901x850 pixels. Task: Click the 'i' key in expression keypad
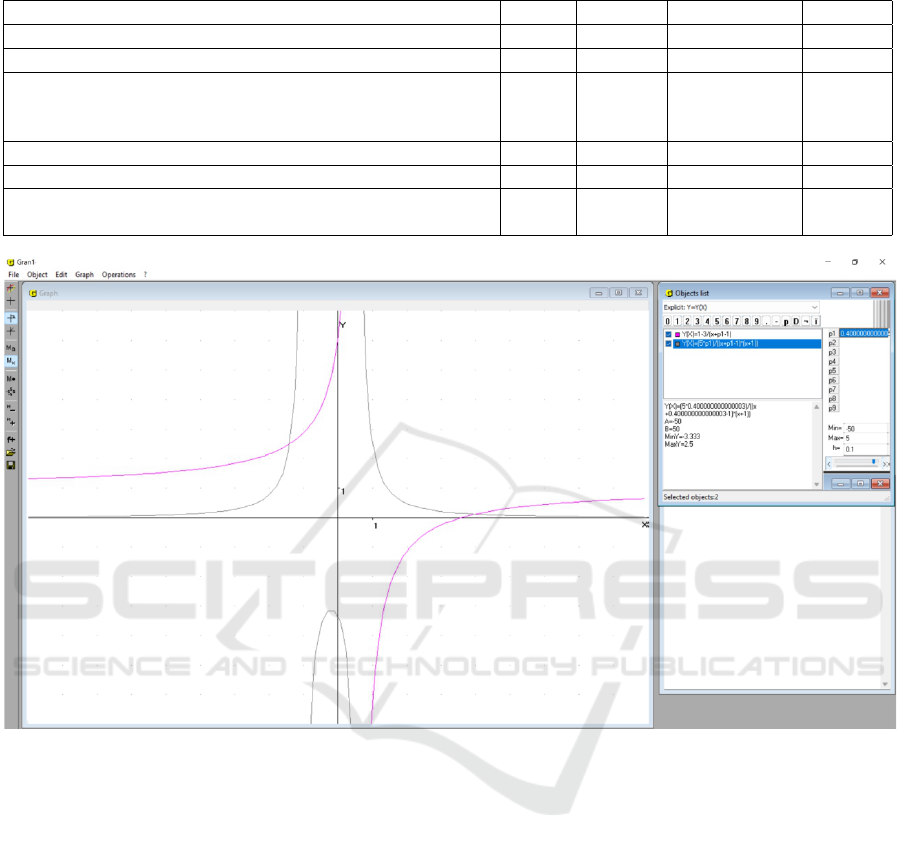coord(816,321)
